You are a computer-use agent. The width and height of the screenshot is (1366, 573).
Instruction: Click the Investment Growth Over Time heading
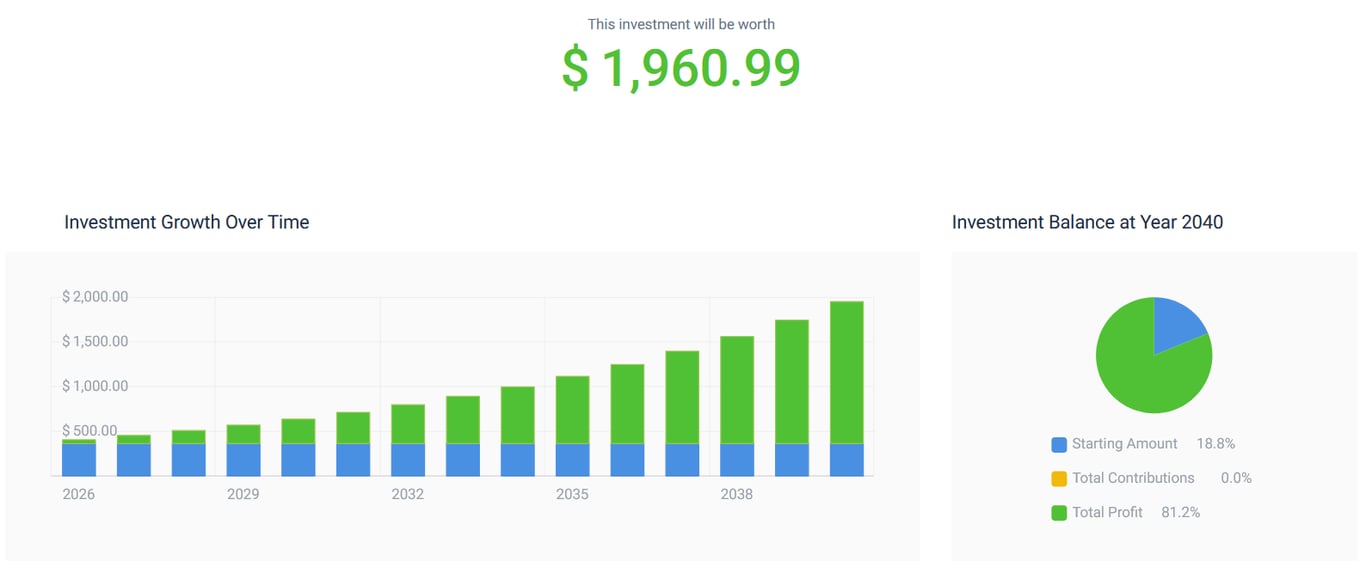point(187,222)
